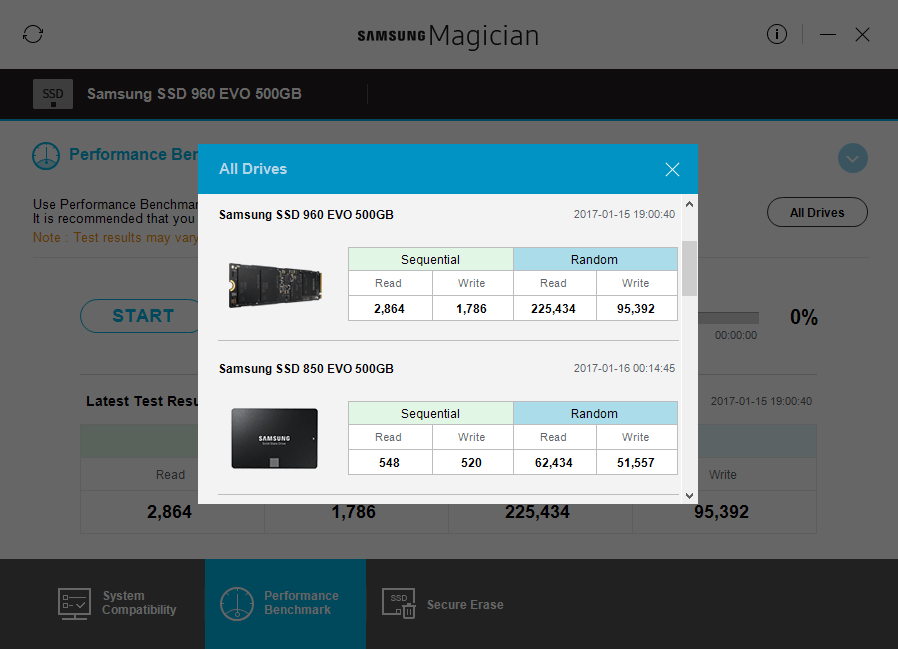The width and height of the screenshot is (898, 649).
Task: Click the 2017-01-15 19:00:40 timestamp in the dialog
Action: [x=624, y=214]
